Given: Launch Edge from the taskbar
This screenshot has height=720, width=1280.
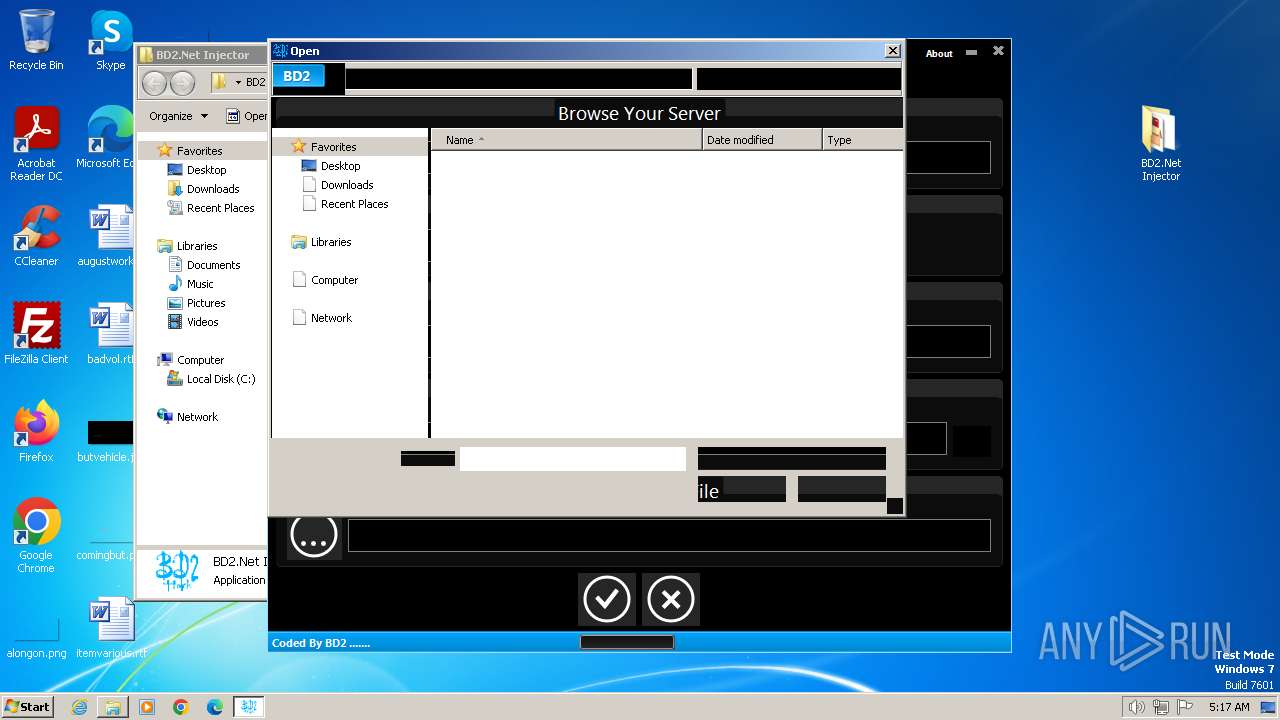Looking at the screenshot, I should 215,707.
